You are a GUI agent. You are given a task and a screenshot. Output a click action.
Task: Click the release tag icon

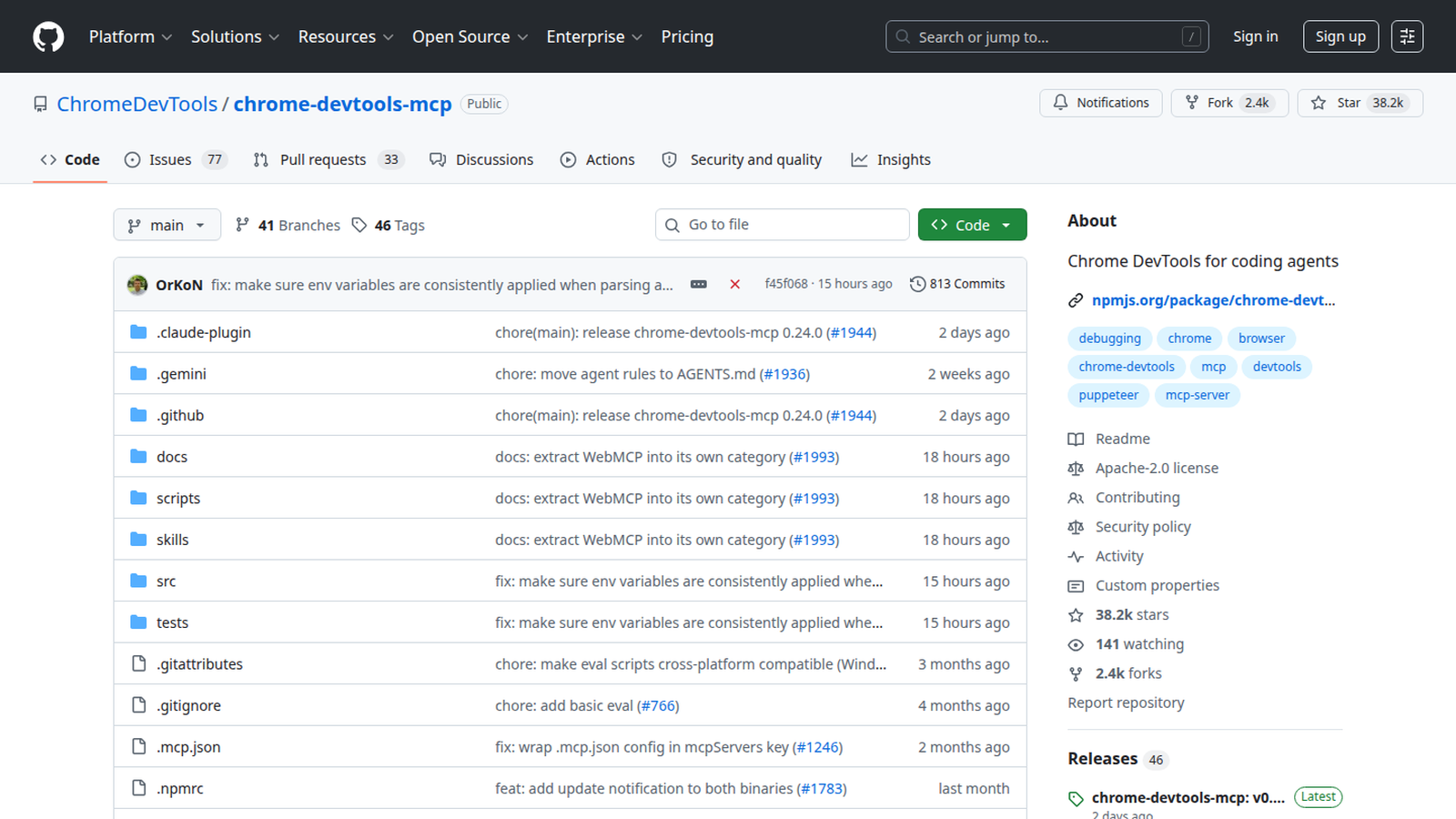(x=1076, y=799)
